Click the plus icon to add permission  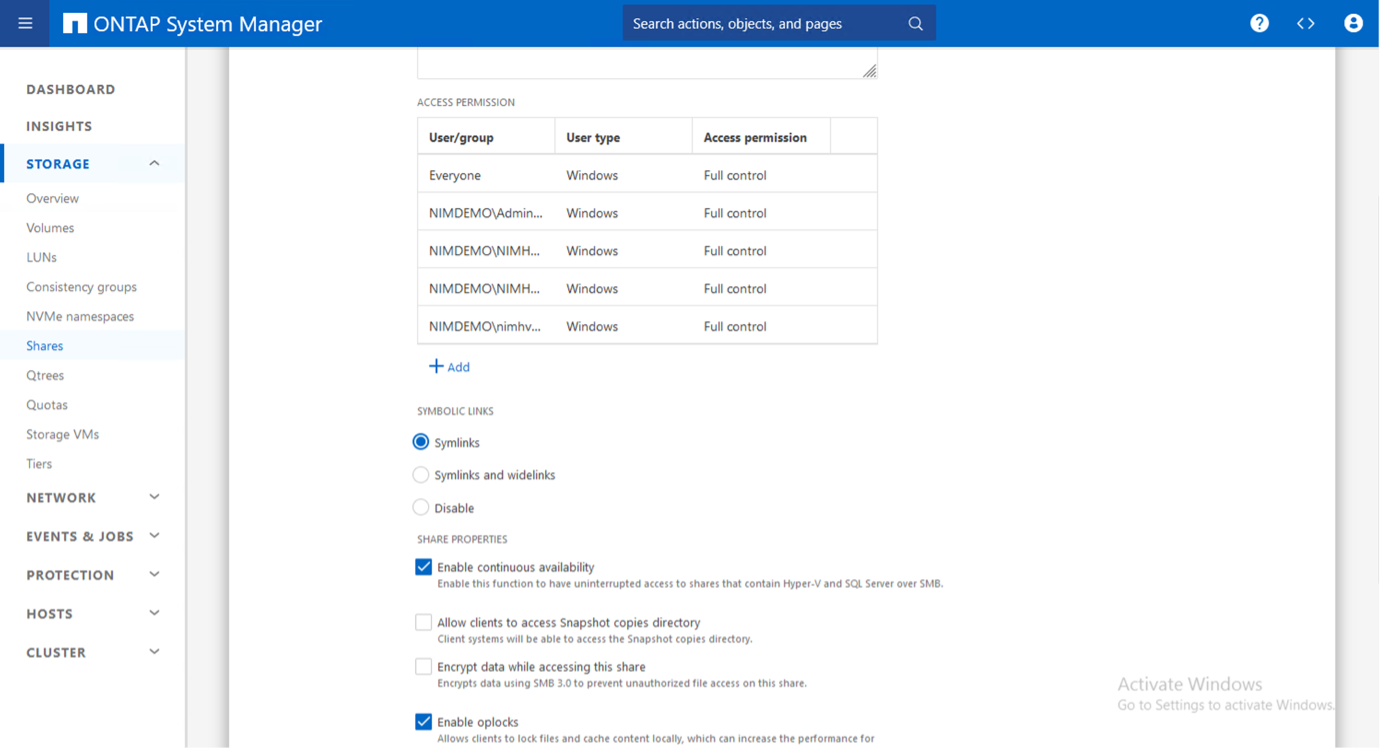click(x=436, y=367)
